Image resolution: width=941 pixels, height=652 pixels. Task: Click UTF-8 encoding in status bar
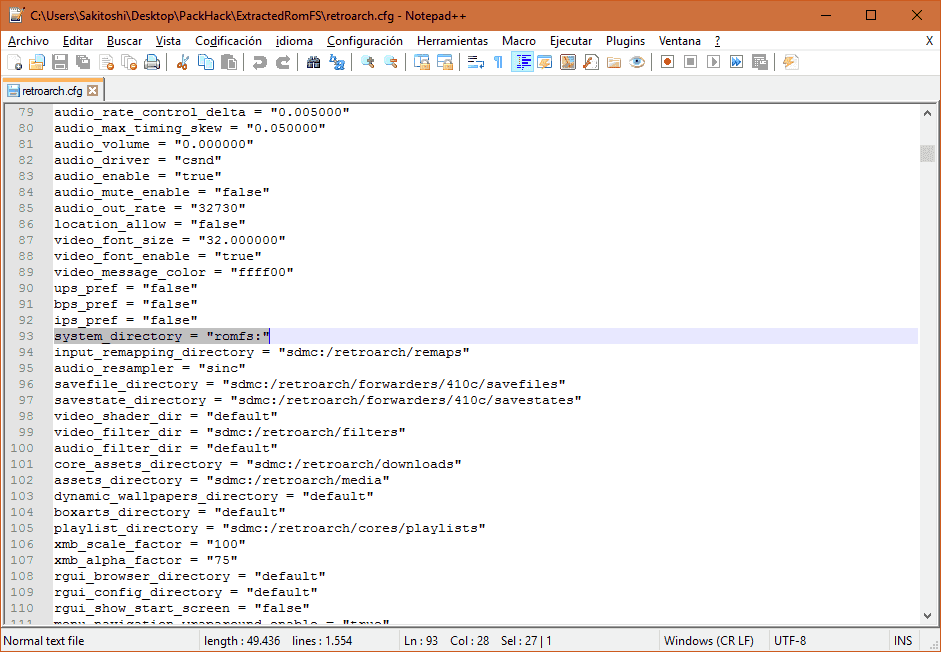click(790, 641)
